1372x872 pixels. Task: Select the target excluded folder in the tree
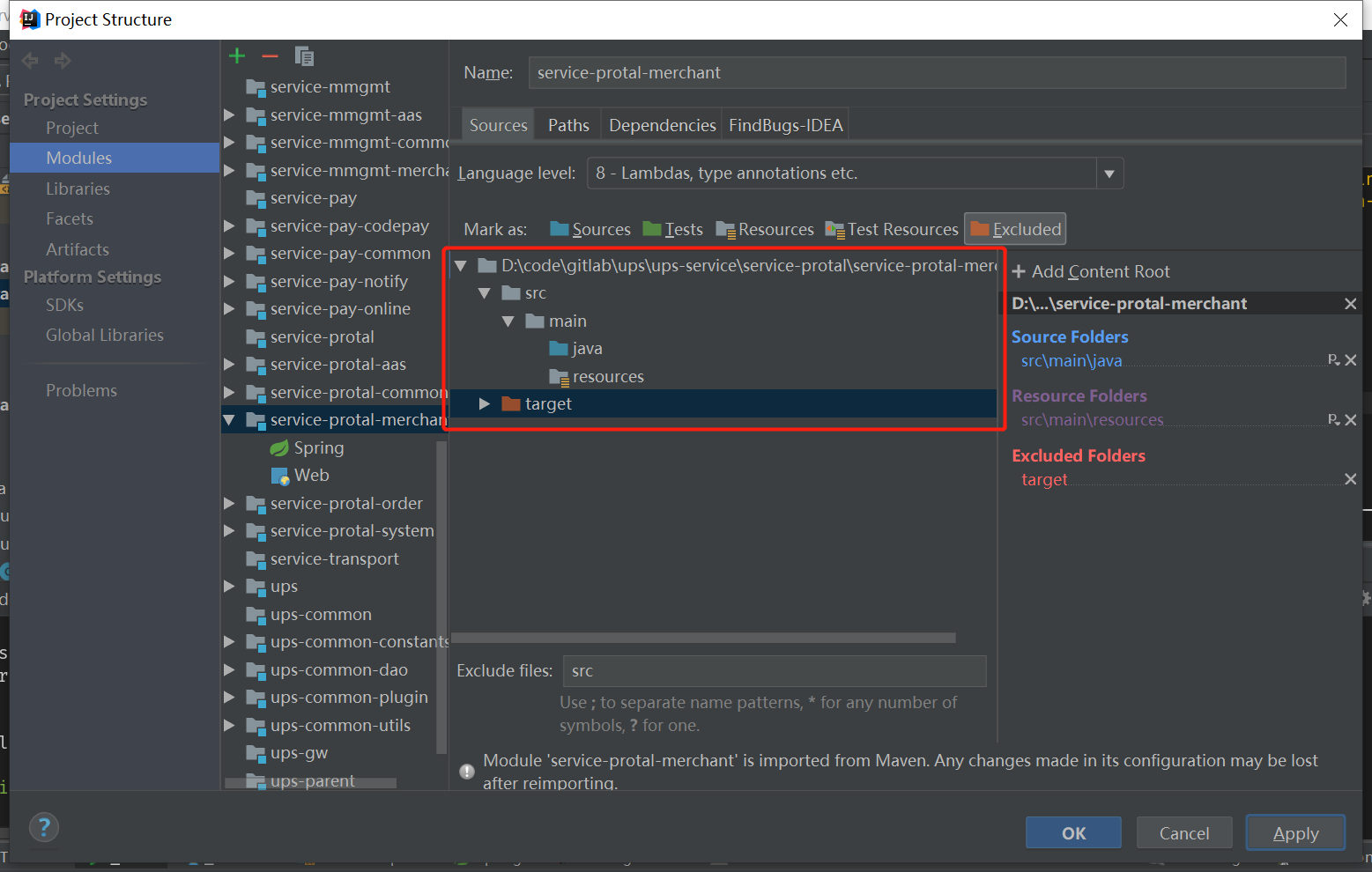723,404
